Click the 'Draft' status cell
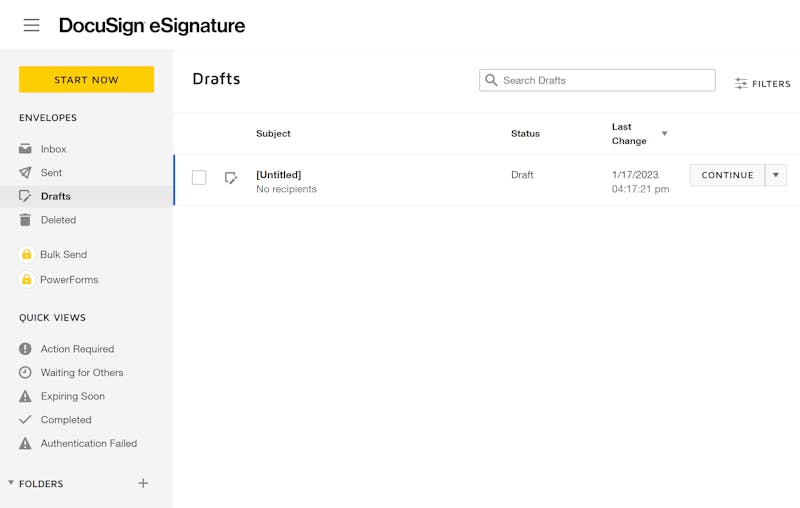 point(522,174)
